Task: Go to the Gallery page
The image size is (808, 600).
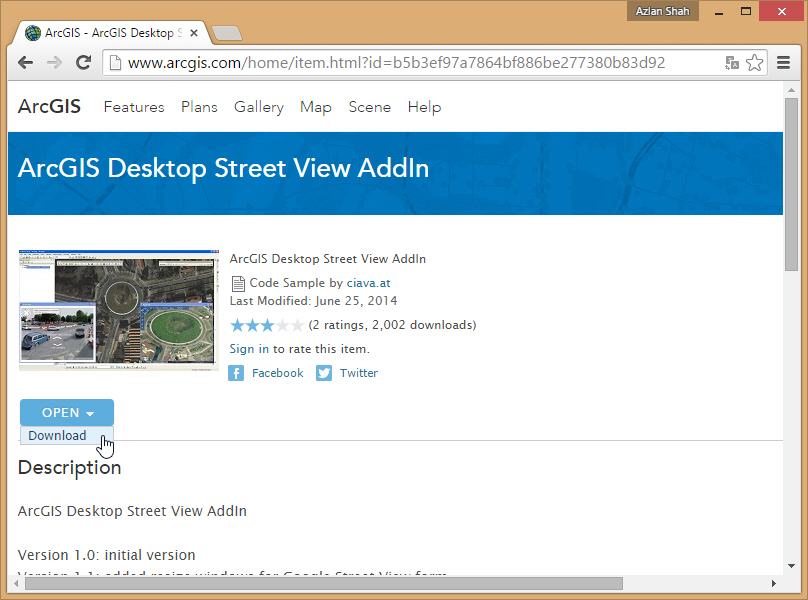Action: pos(259,107)
